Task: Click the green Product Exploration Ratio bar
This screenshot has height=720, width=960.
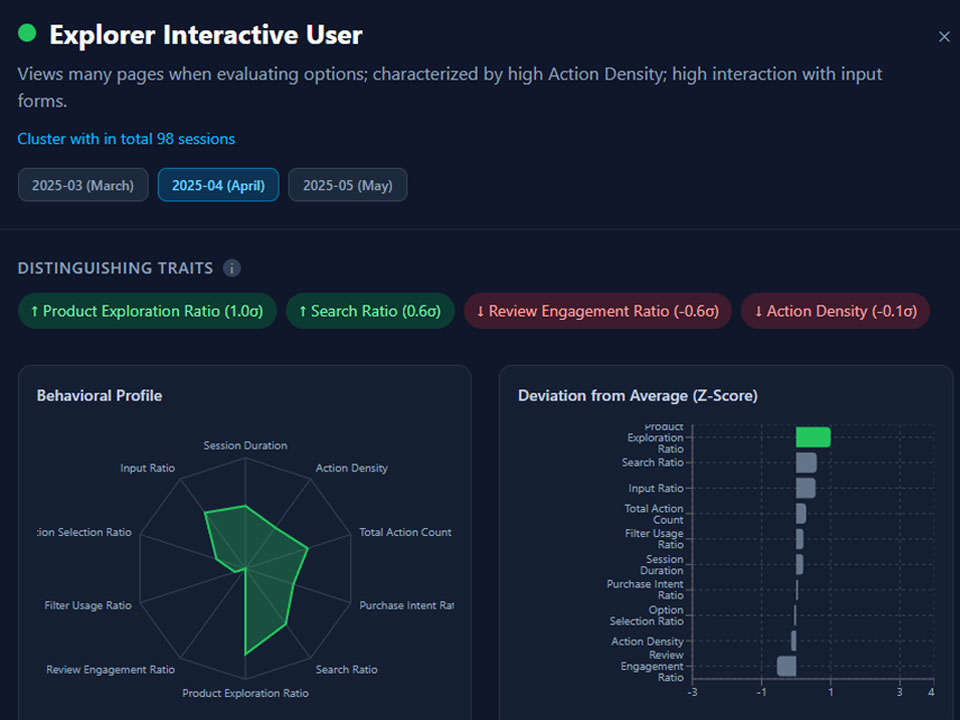Action: coord(813,437)
